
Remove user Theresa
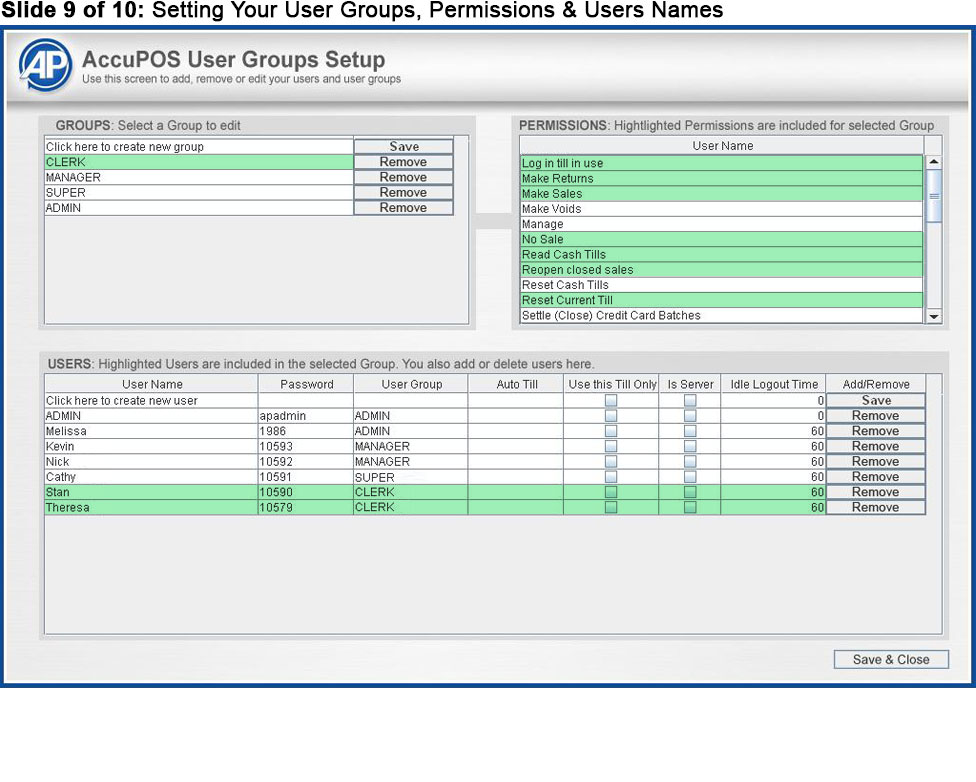tap(876, 507)
